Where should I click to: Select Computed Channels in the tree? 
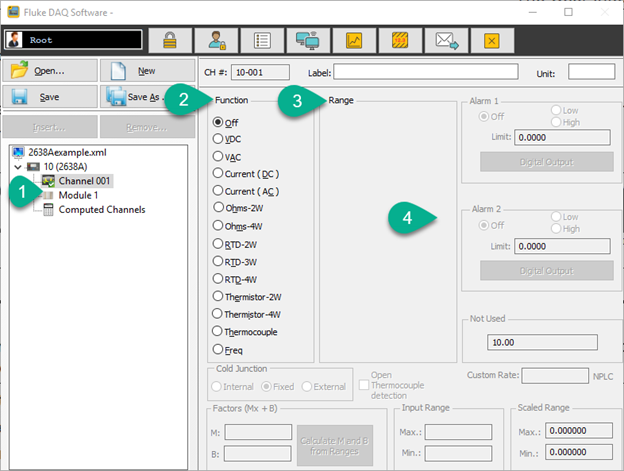pyautogui.click(x=102, y=210)
